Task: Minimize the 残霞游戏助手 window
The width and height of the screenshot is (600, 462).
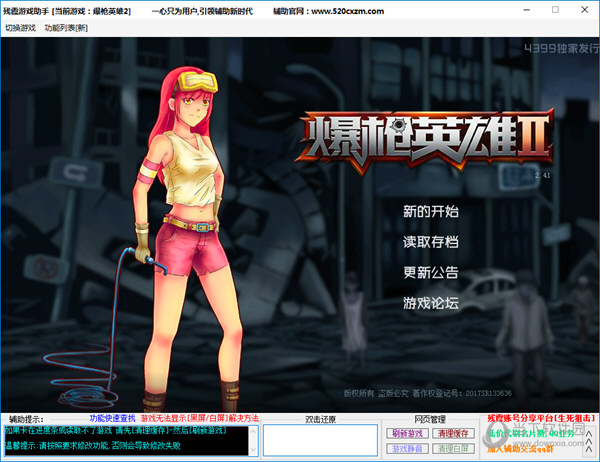Action: 527,10
